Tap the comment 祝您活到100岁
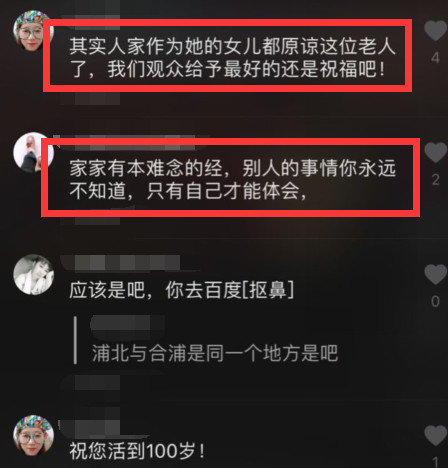The height and width of the screenshot is (468, 448). pyautogui.click(x=137, y=451)
